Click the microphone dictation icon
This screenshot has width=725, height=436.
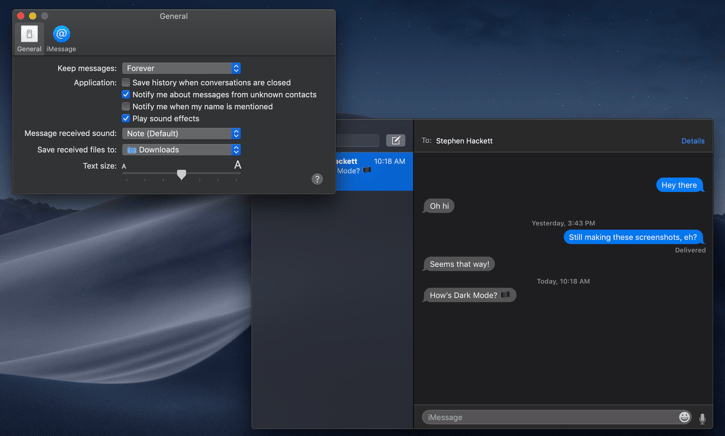[702, 418]
